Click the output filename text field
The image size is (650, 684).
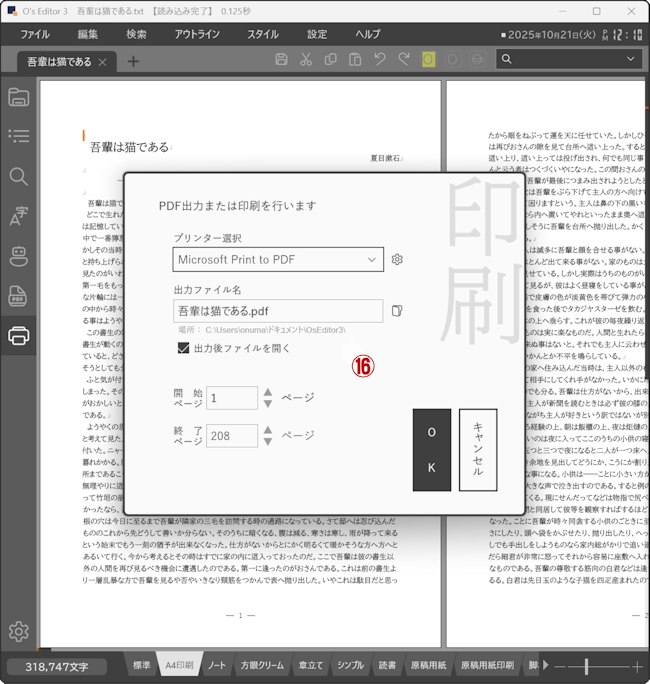point(276,311)
